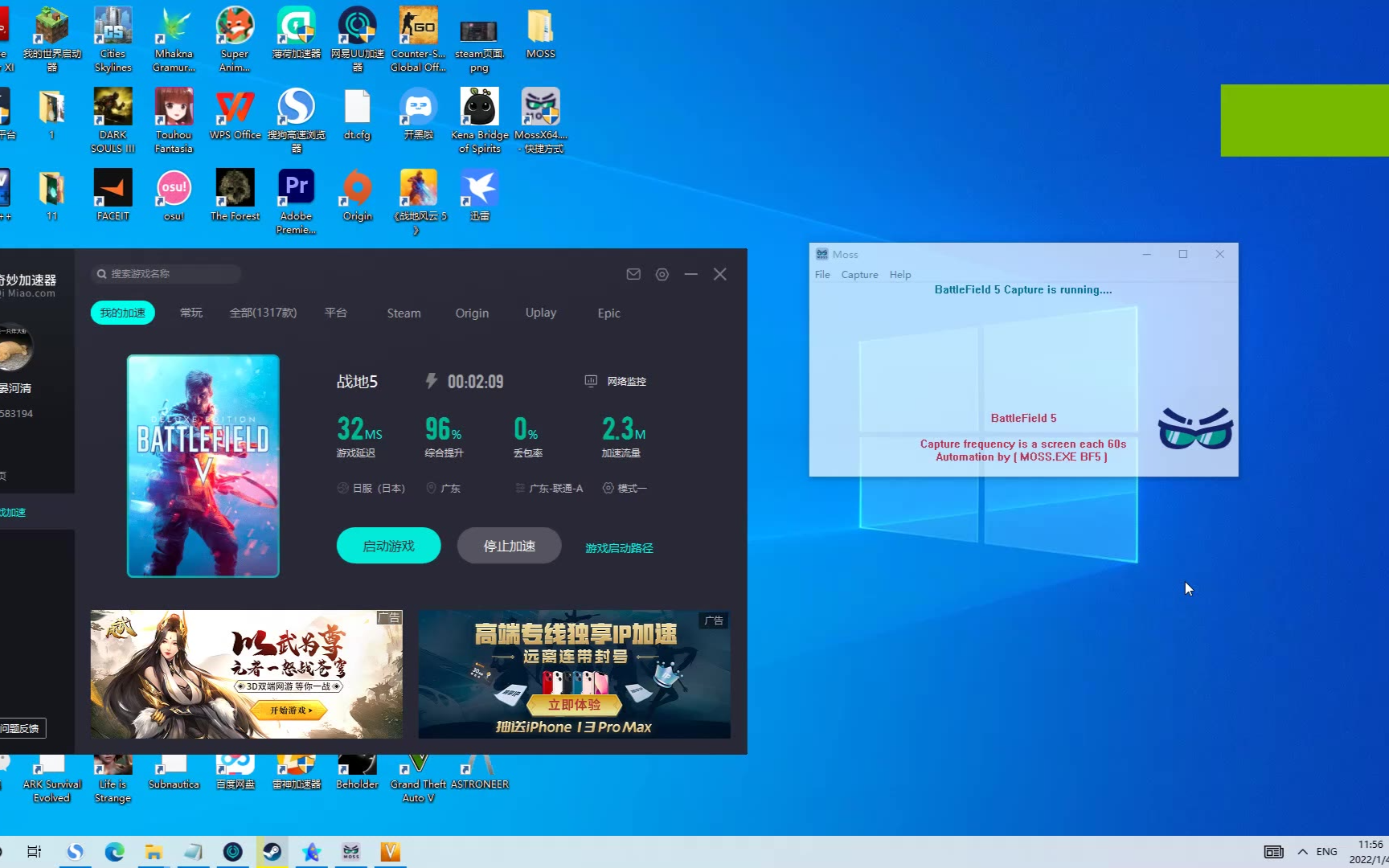Select the 全部(1317款) tab
1389x868 pixels.
[x=264, y=313]
